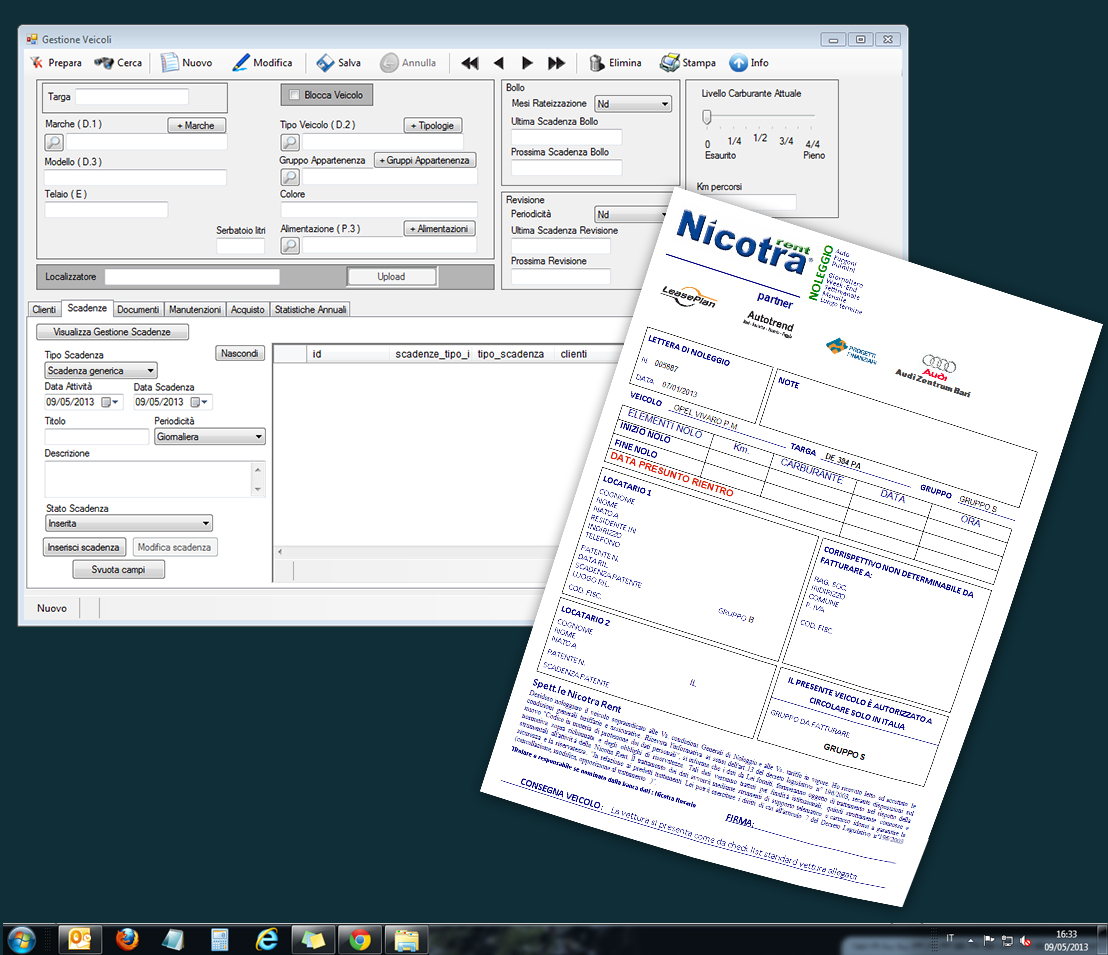Click the Gruppo Appartenenza magnifier icon
The height and width of the screenshot is (955, 1108).
click(290, 177)
